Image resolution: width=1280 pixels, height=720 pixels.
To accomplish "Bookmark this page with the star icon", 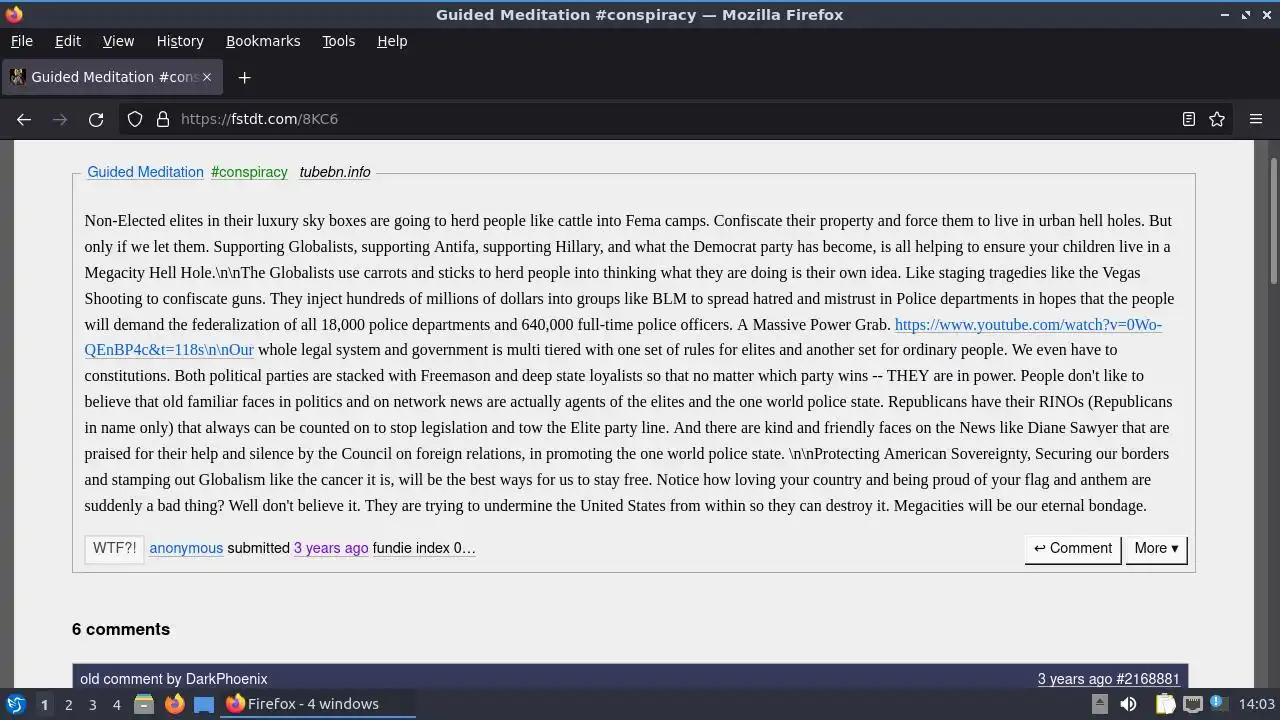I will pyautogui.click(x=1217, y=119).
